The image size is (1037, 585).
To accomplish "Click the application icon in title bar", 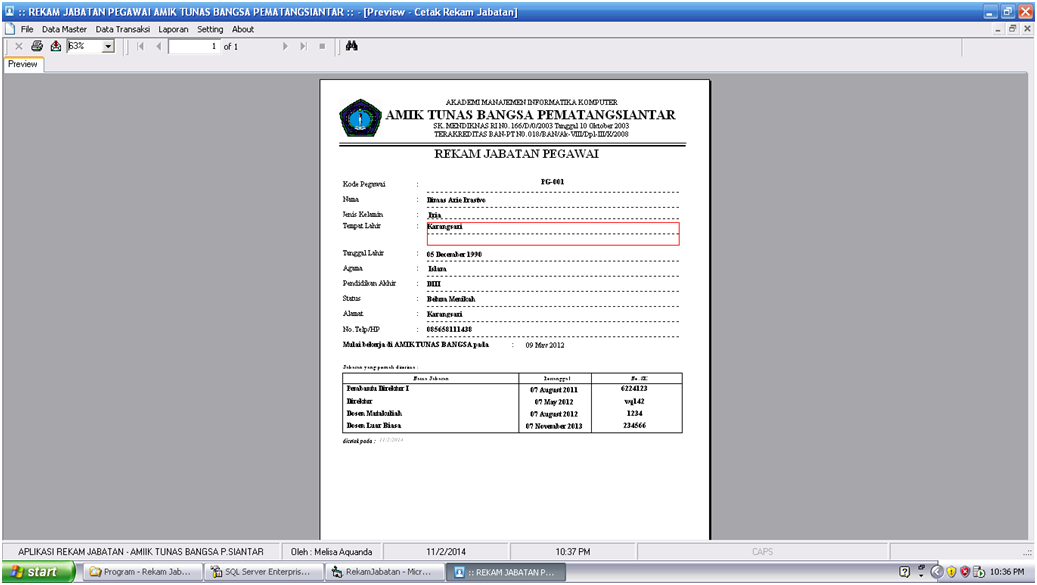I will (9, 11).
